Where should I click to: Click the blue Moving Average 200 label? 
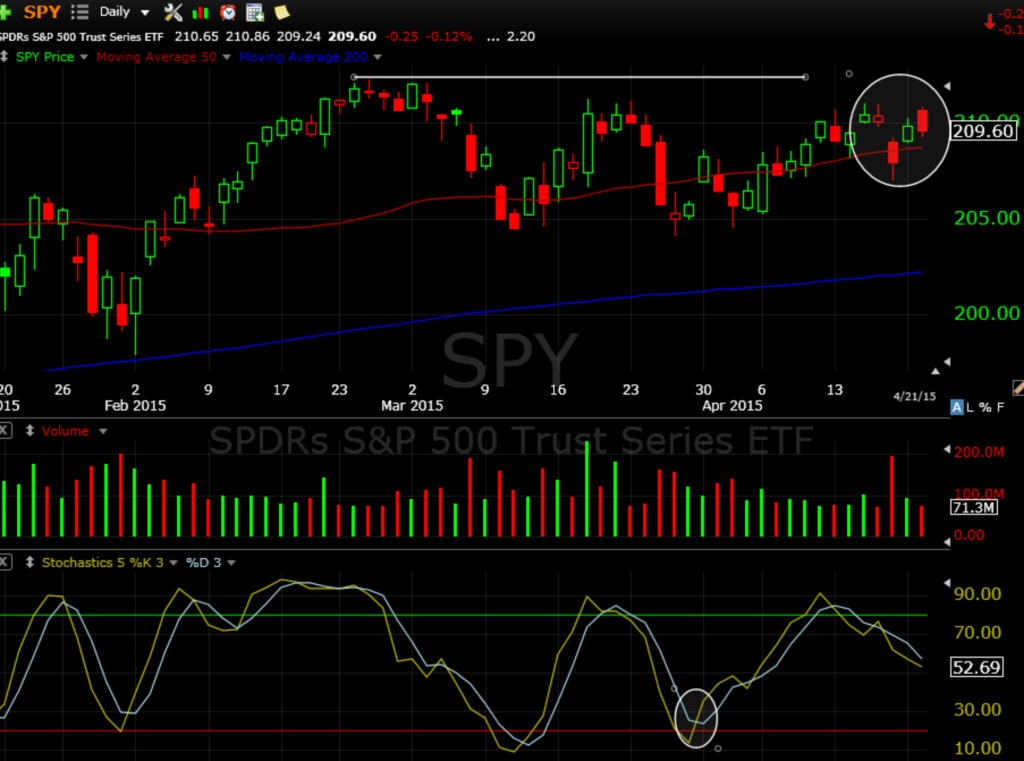[x=303, y=57]
